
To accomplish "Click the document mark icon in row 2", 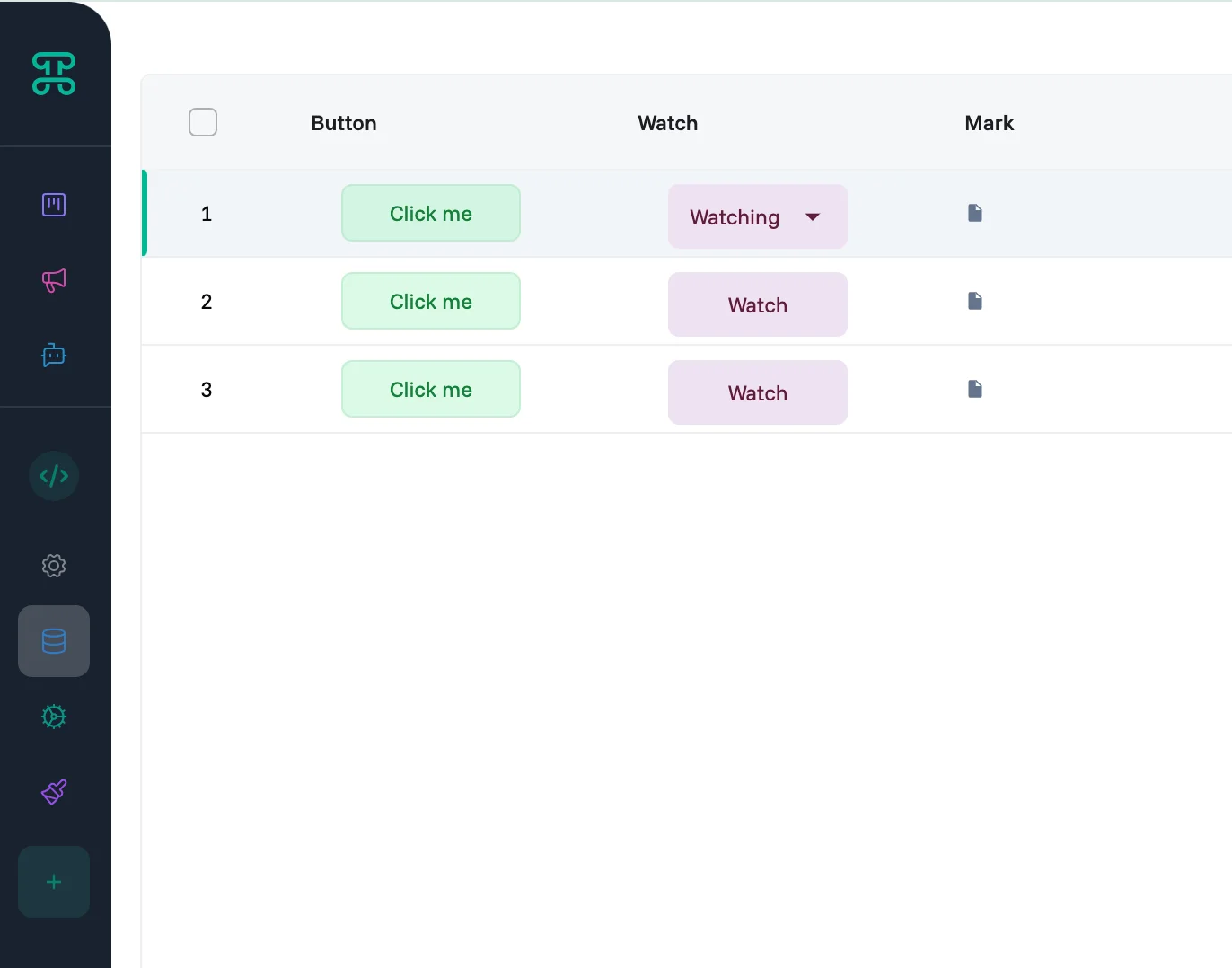I will click(x=975, y=301).
